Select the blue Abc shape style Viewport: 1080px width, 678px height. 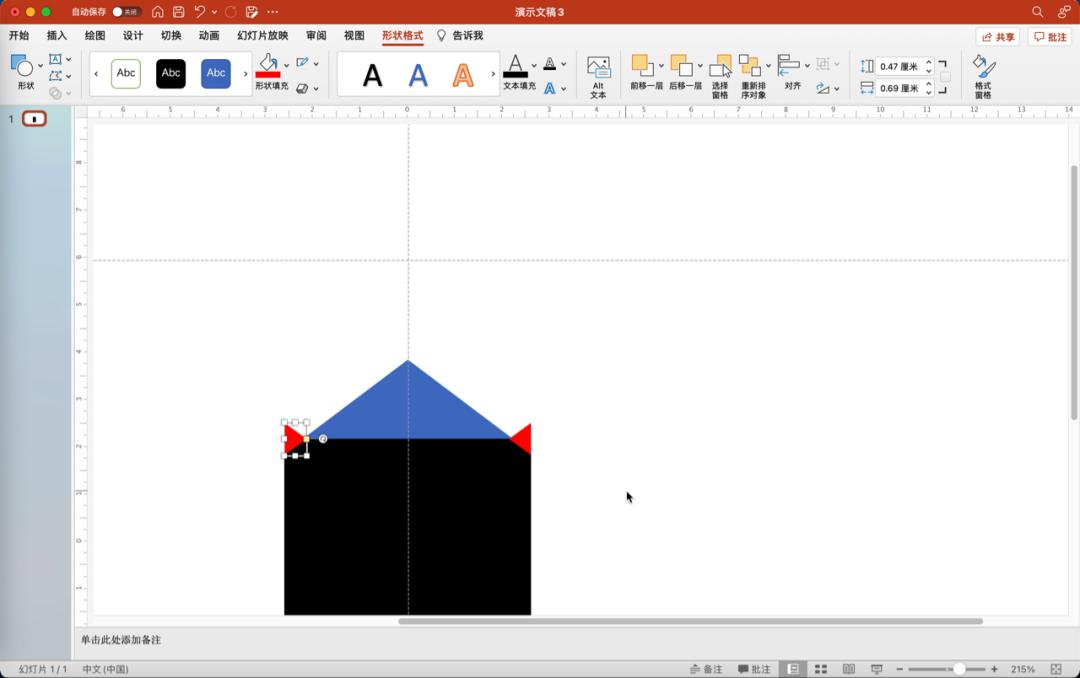216,73
